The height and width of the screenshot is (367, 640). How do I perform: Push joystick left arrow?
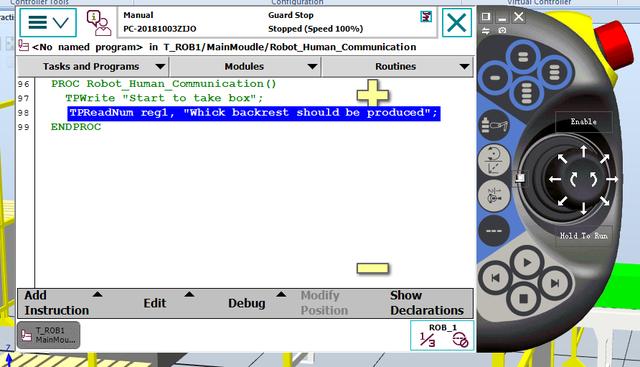click(x=555, y=179)
